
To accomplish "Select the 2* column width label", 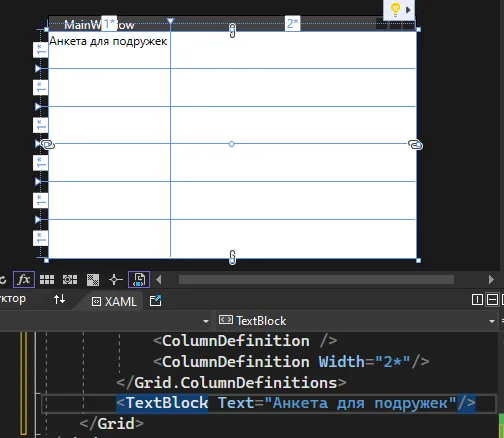I will pyautogui.click(x=292, y=24).
